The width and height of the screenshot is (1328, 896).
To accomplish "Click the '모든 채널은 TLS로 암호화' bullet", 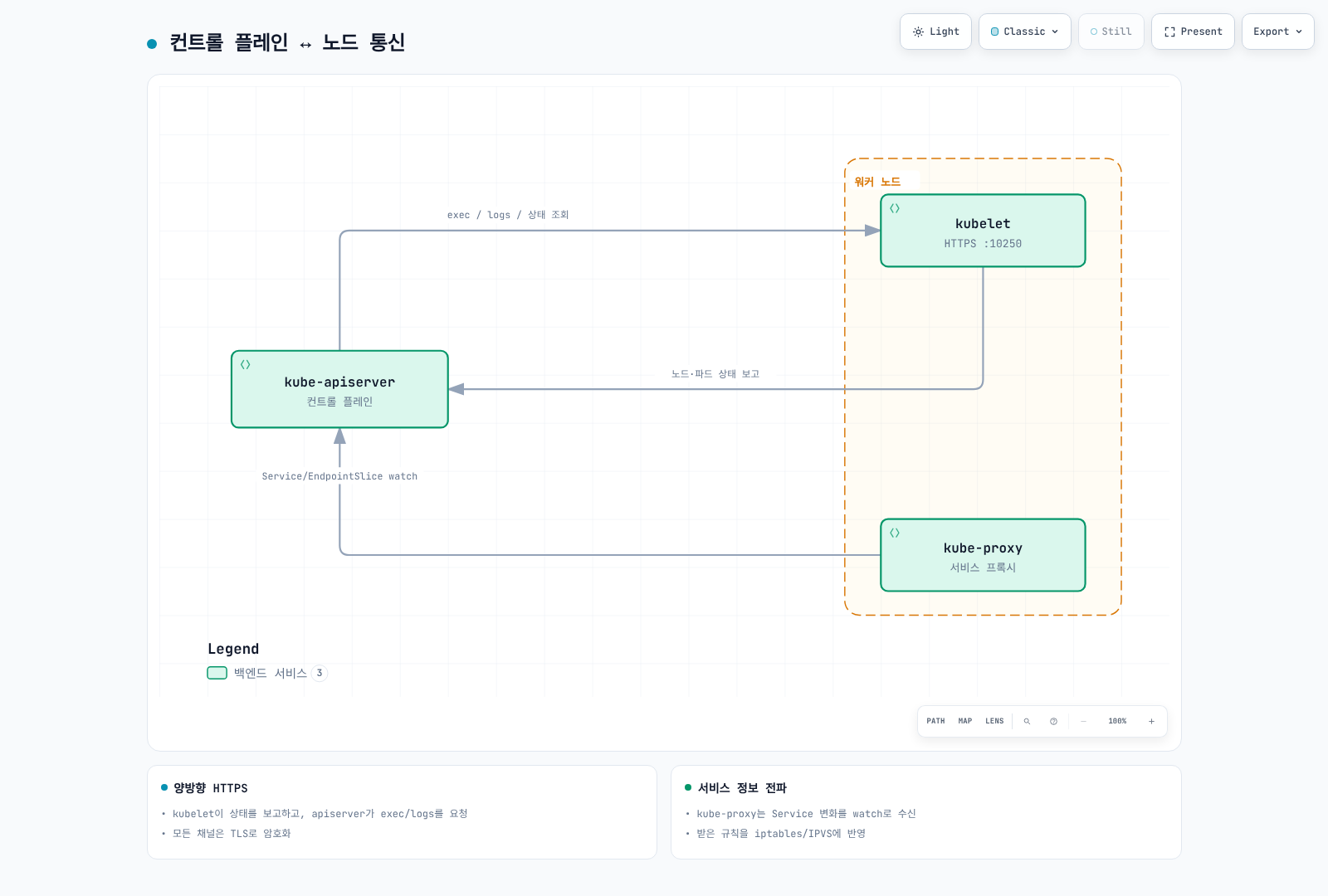I will click(232, 834).
